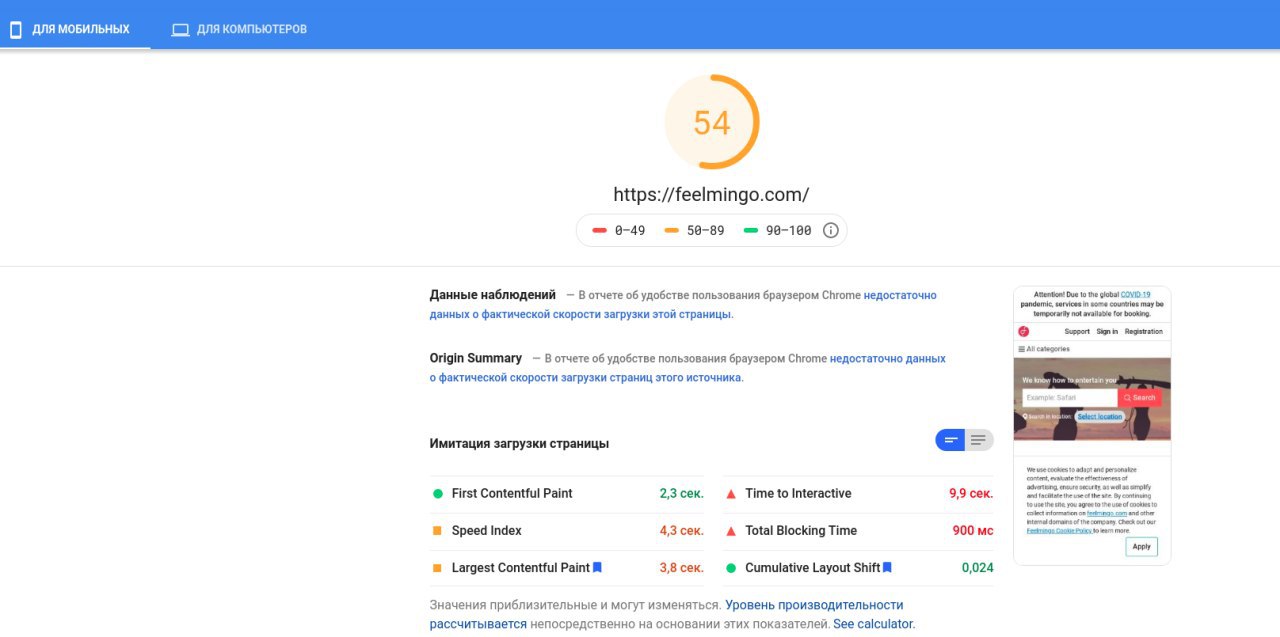Open the See calculator link
Screen dimensions: 1280x637
coord(873,623)
